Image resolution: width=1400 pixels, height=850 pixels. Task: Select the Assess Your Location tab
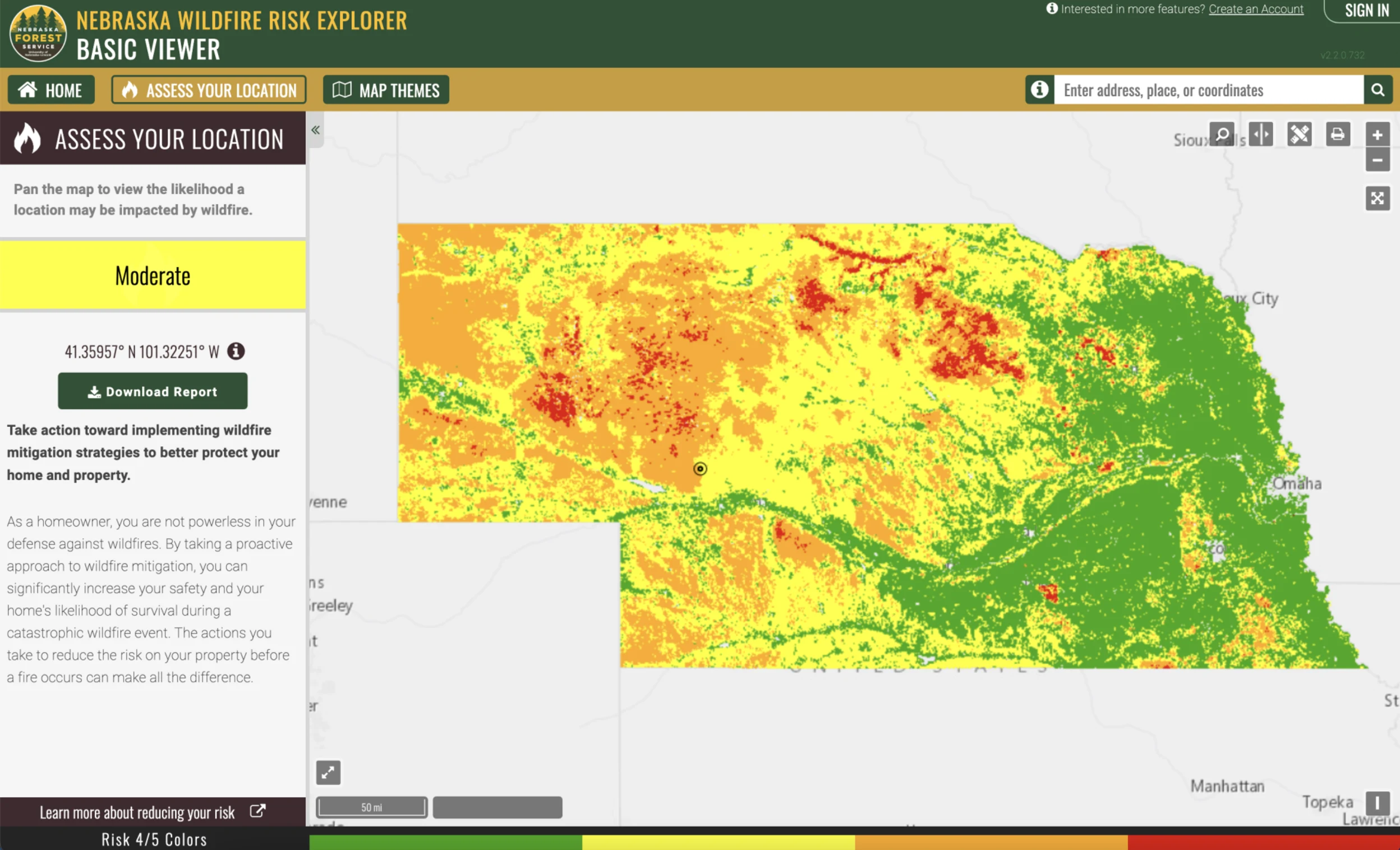click(209, 89)
